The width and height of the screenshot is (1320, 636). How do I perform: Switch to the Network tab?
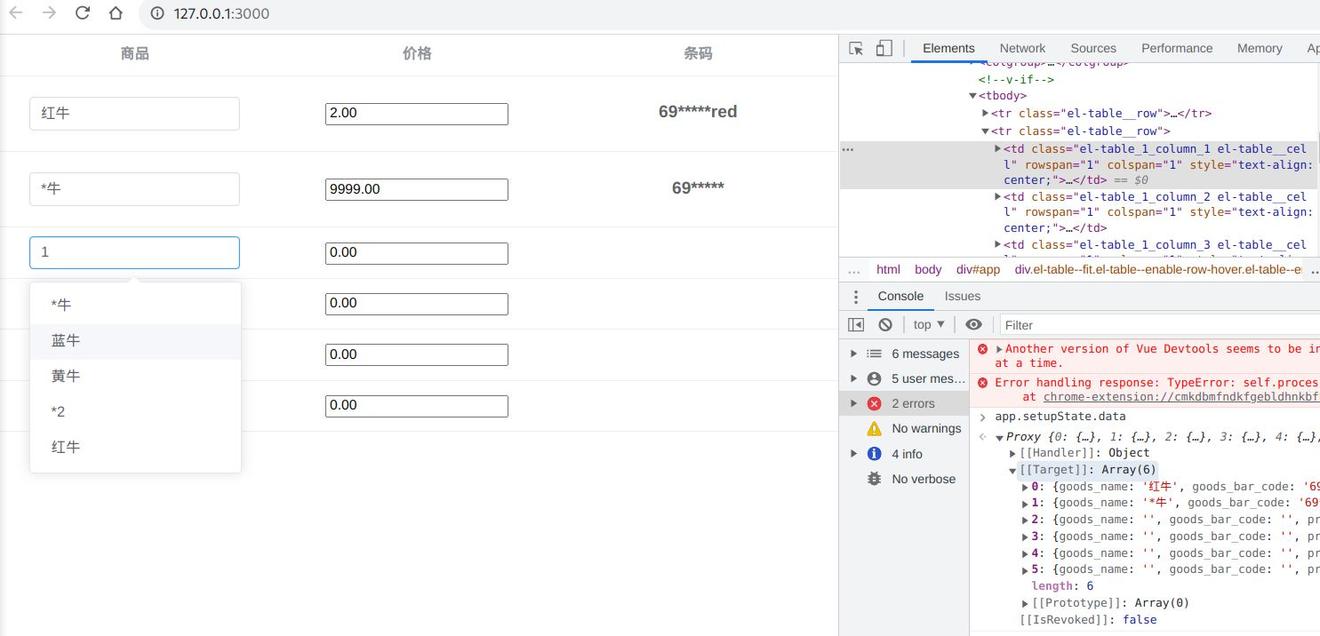[x=1022, y=47]
